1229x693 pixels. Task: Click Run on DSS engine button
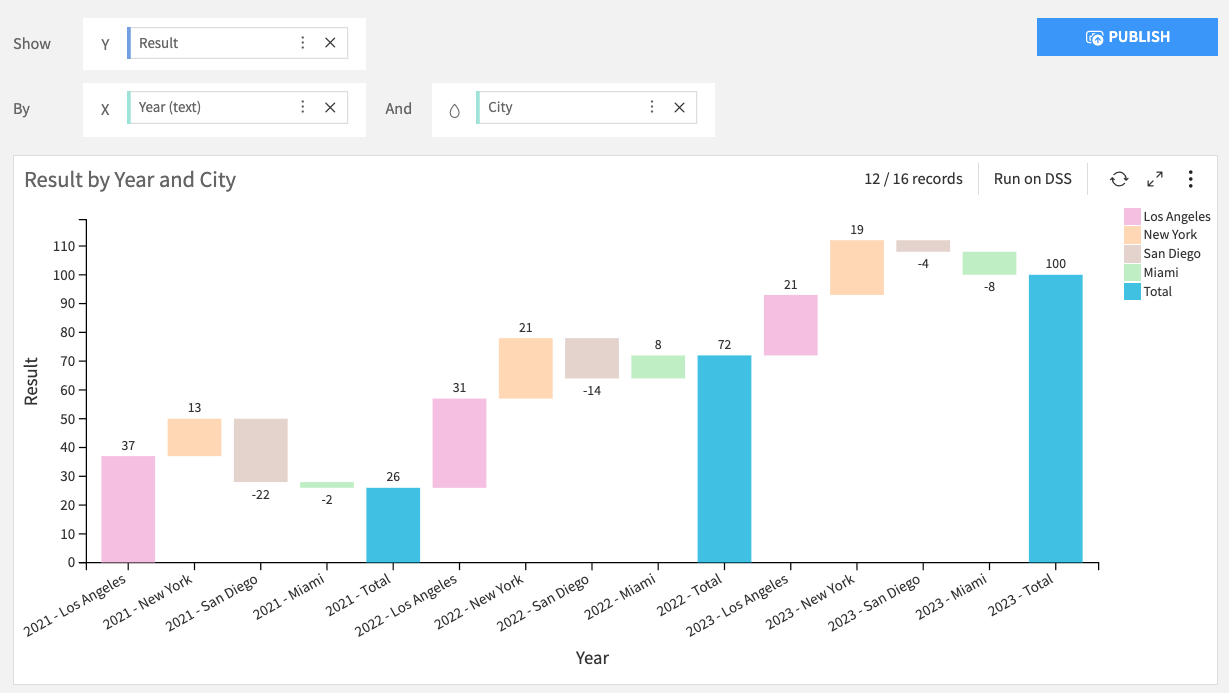click(x=1032, y=179)
